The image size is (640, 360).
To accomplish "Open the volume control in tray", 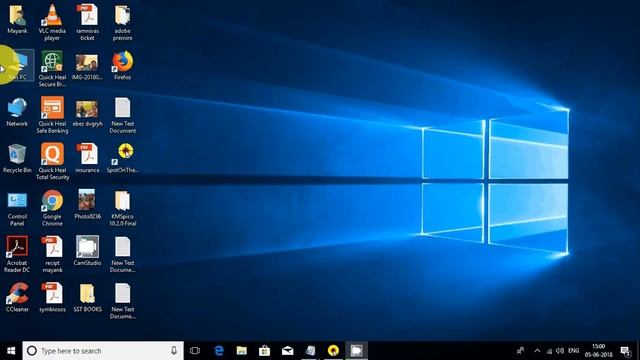I will click(x=560, y=351).
